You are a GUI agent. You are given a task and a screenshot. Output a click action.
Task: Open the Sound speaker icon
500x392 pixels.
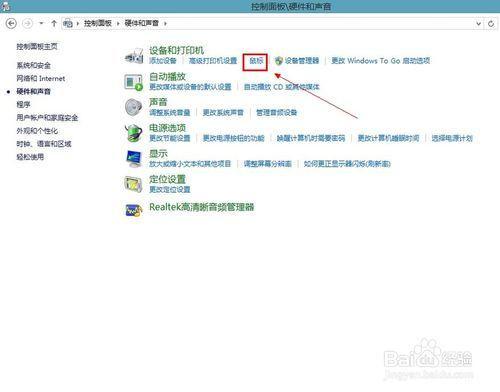pos(134,107)
